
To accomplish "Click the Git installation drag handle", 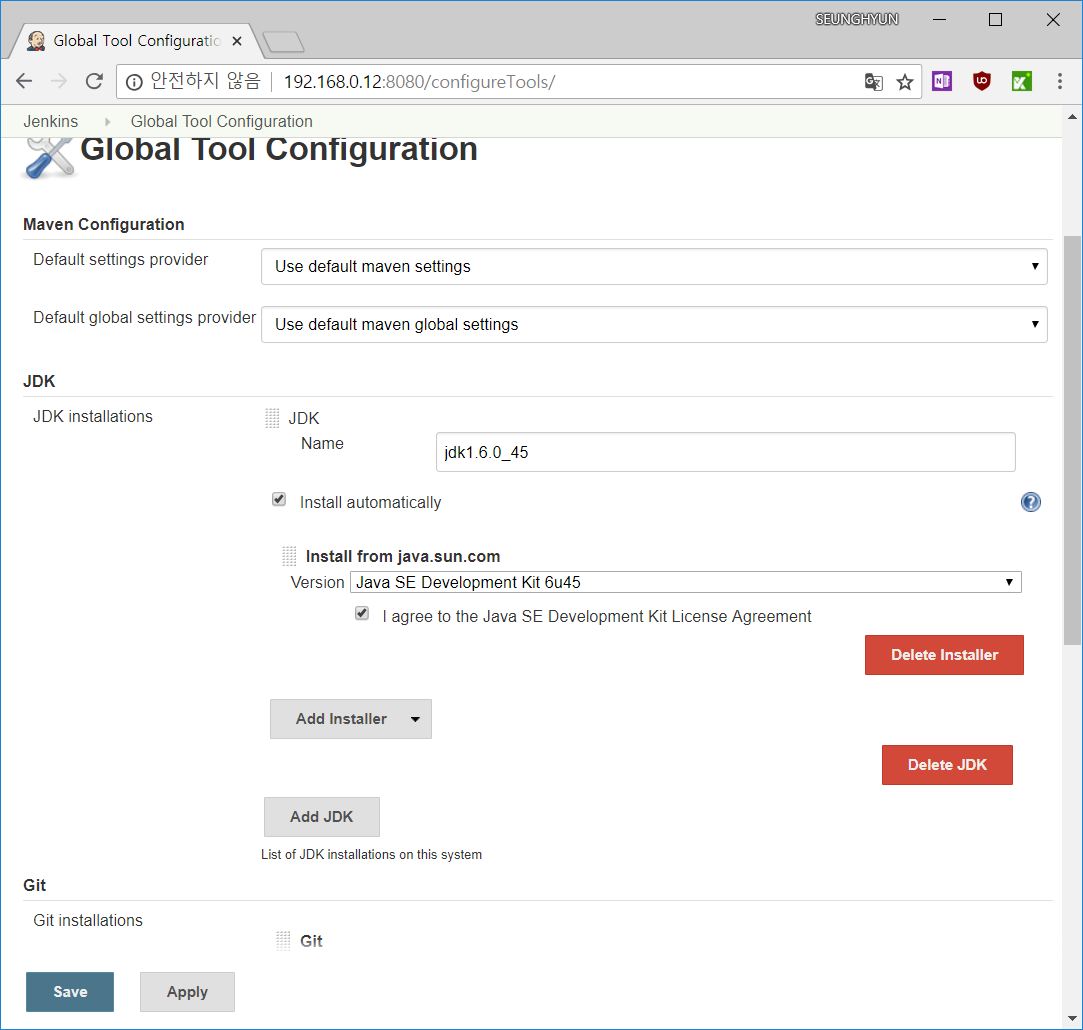I will (283, 940).
